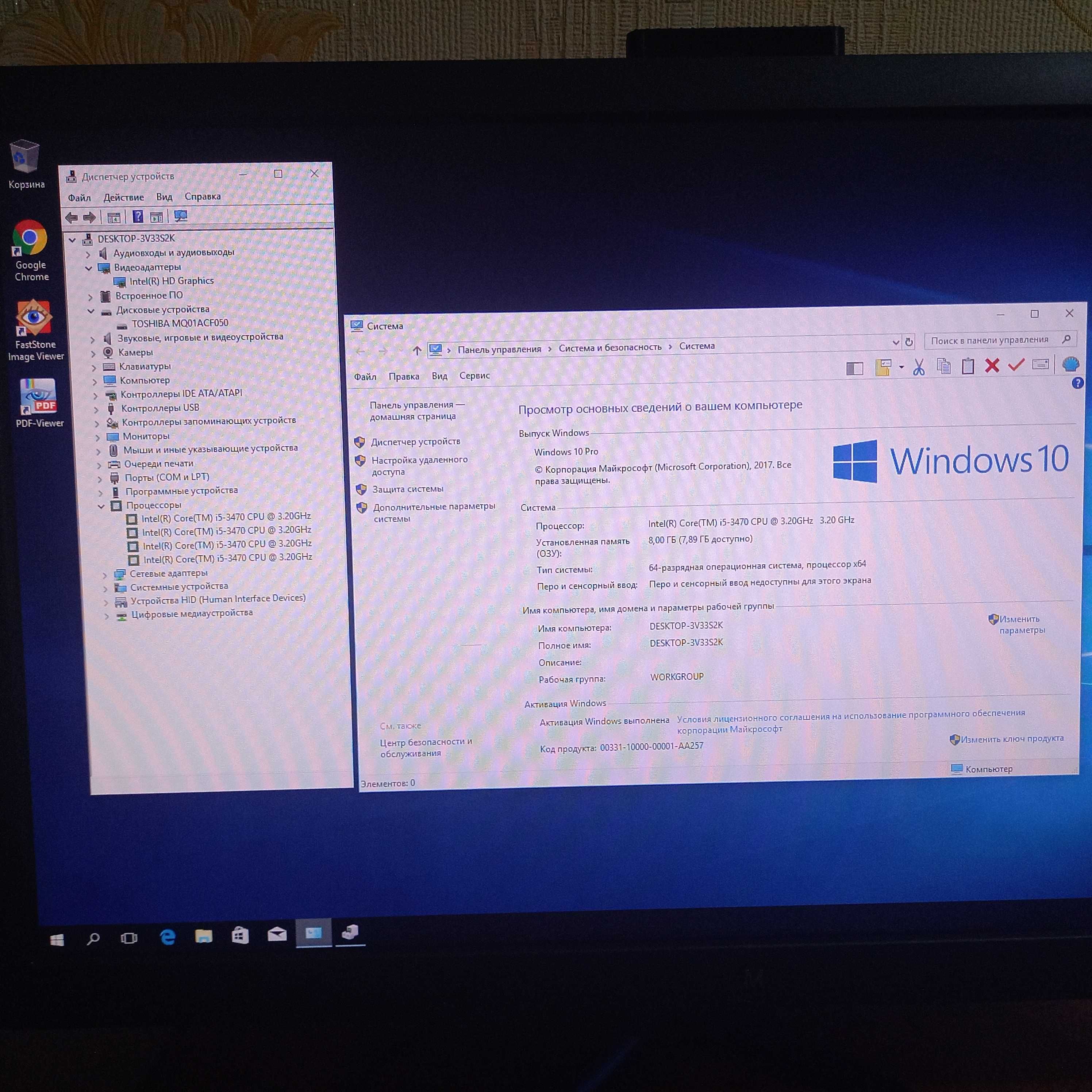The image size is (1092, 1092).
Task: Expand the Клавиатуры node
Action: (x=93, y=368)
